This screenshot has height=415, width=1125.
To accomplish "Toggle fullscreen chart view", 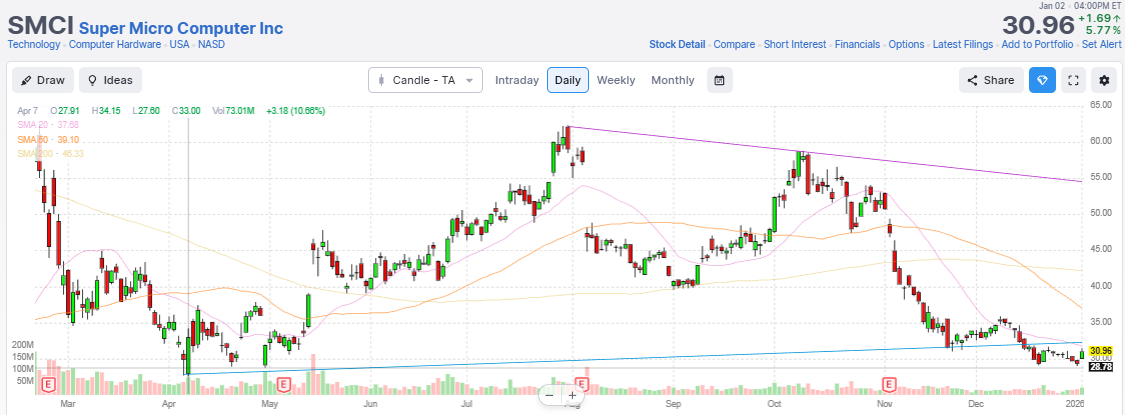I will pos(1074,80).
